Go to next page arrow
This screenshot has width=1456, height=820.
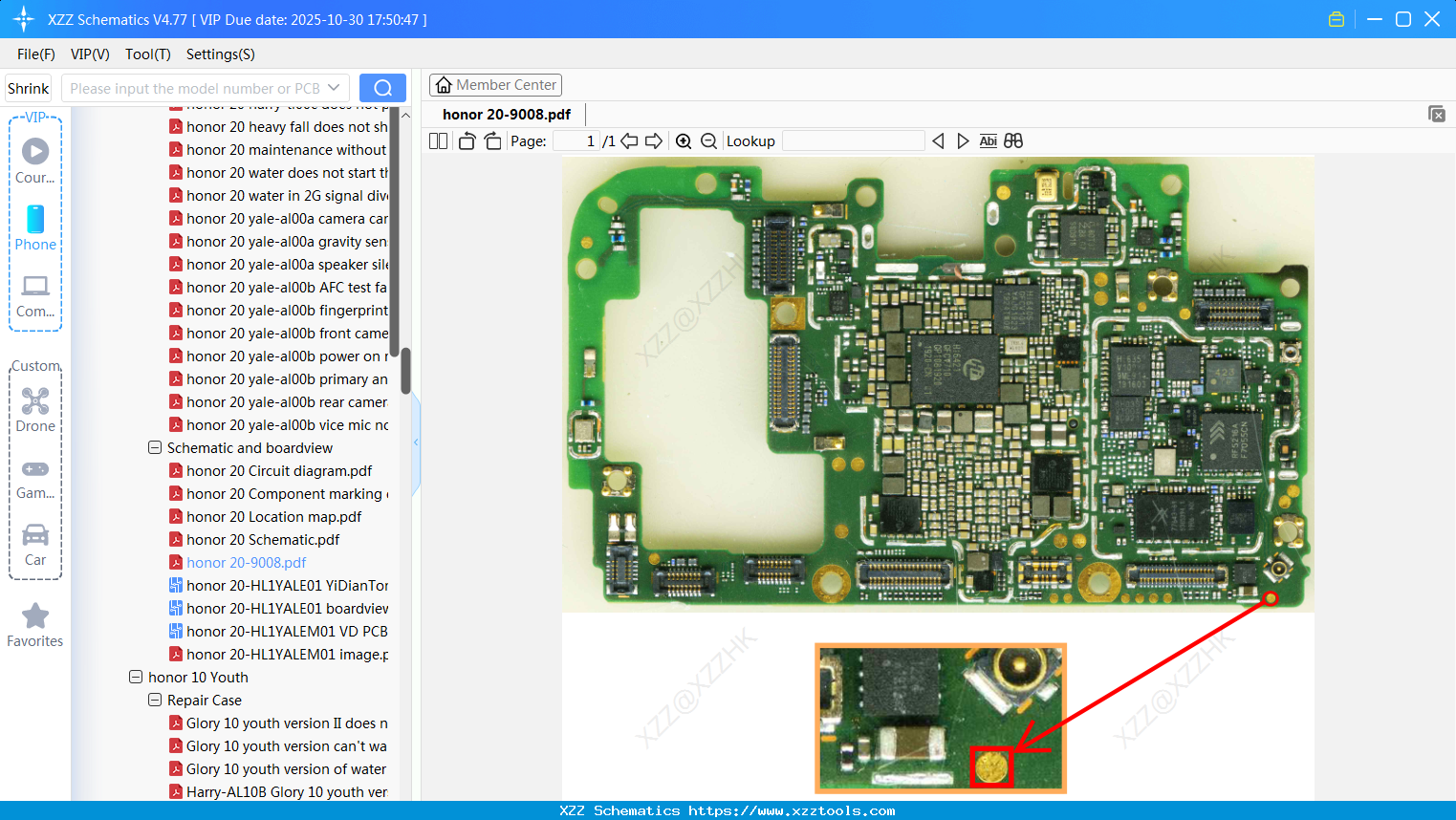tap(654, 141)
